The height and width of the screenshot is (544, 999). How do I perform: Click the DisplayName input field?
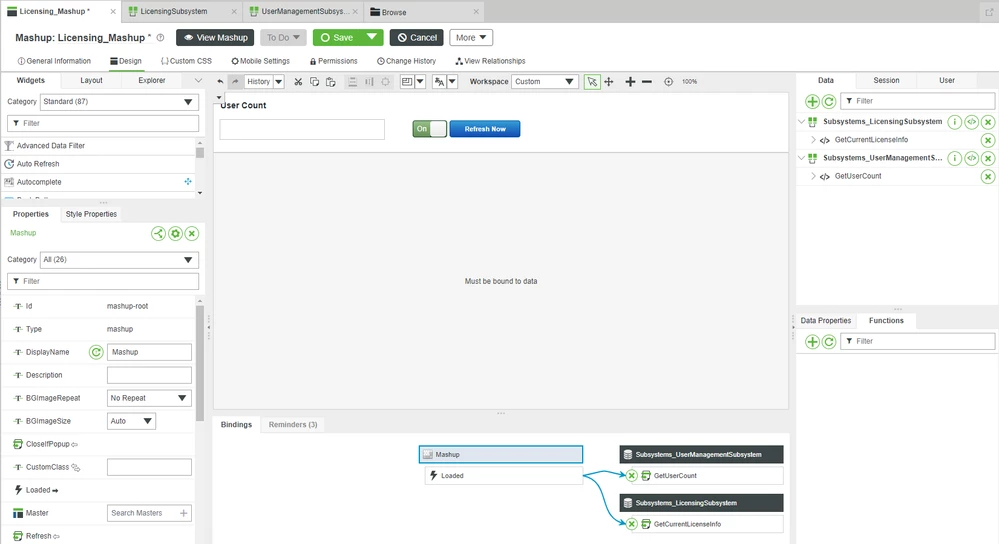149,352
